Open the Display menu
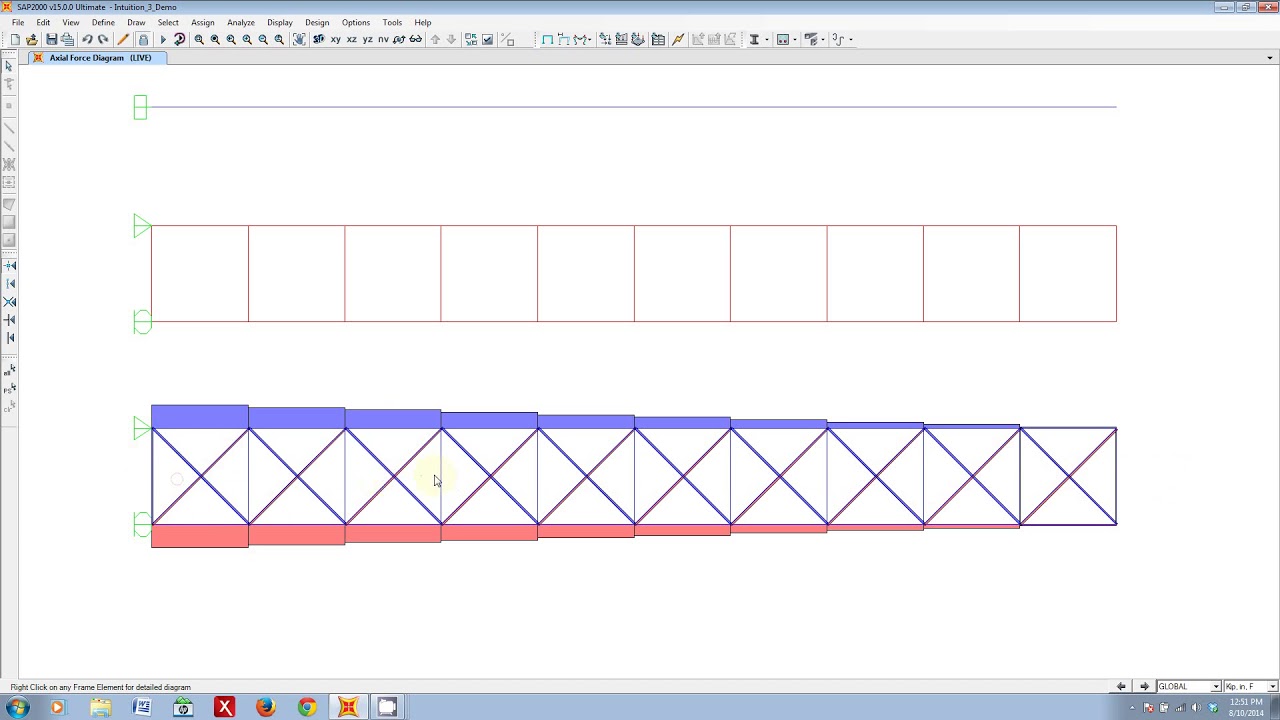 280,22
